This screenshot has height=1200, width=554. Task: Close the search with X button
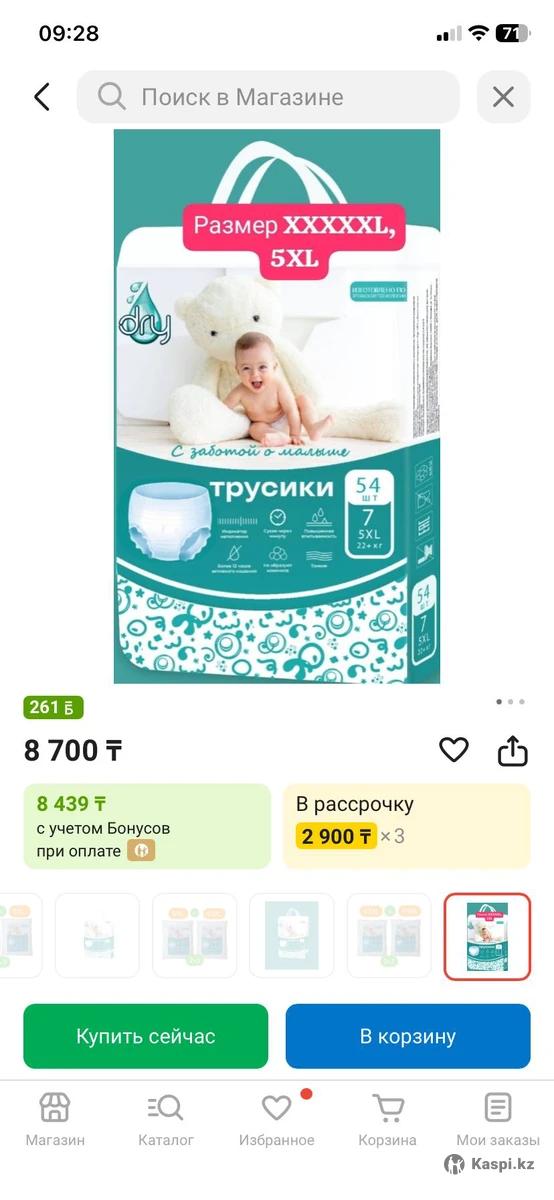(503, 97)
